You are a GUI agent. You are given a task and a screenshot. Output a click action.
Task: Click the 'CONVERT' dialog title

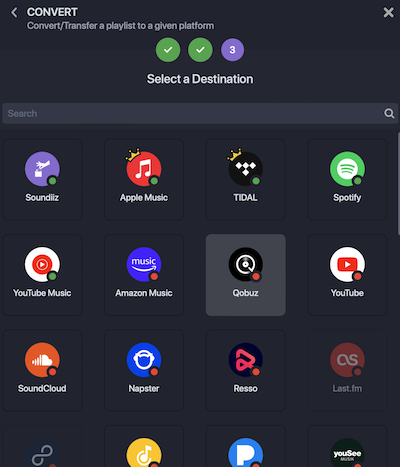52,12
